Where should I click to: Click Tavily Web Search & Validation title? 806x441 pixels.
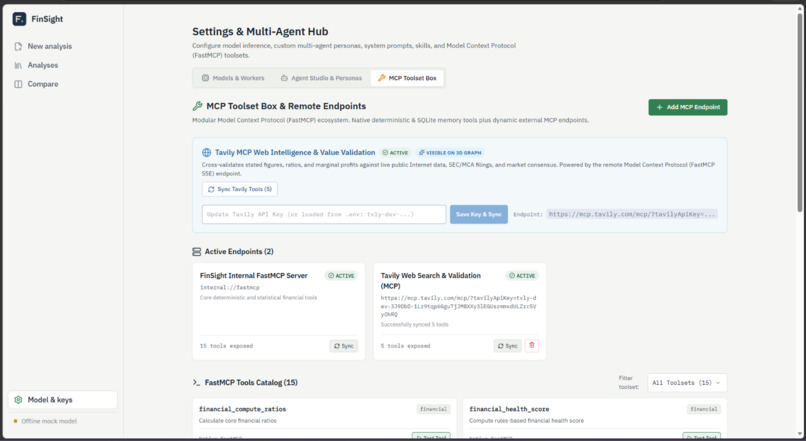(x=431, y=281)
